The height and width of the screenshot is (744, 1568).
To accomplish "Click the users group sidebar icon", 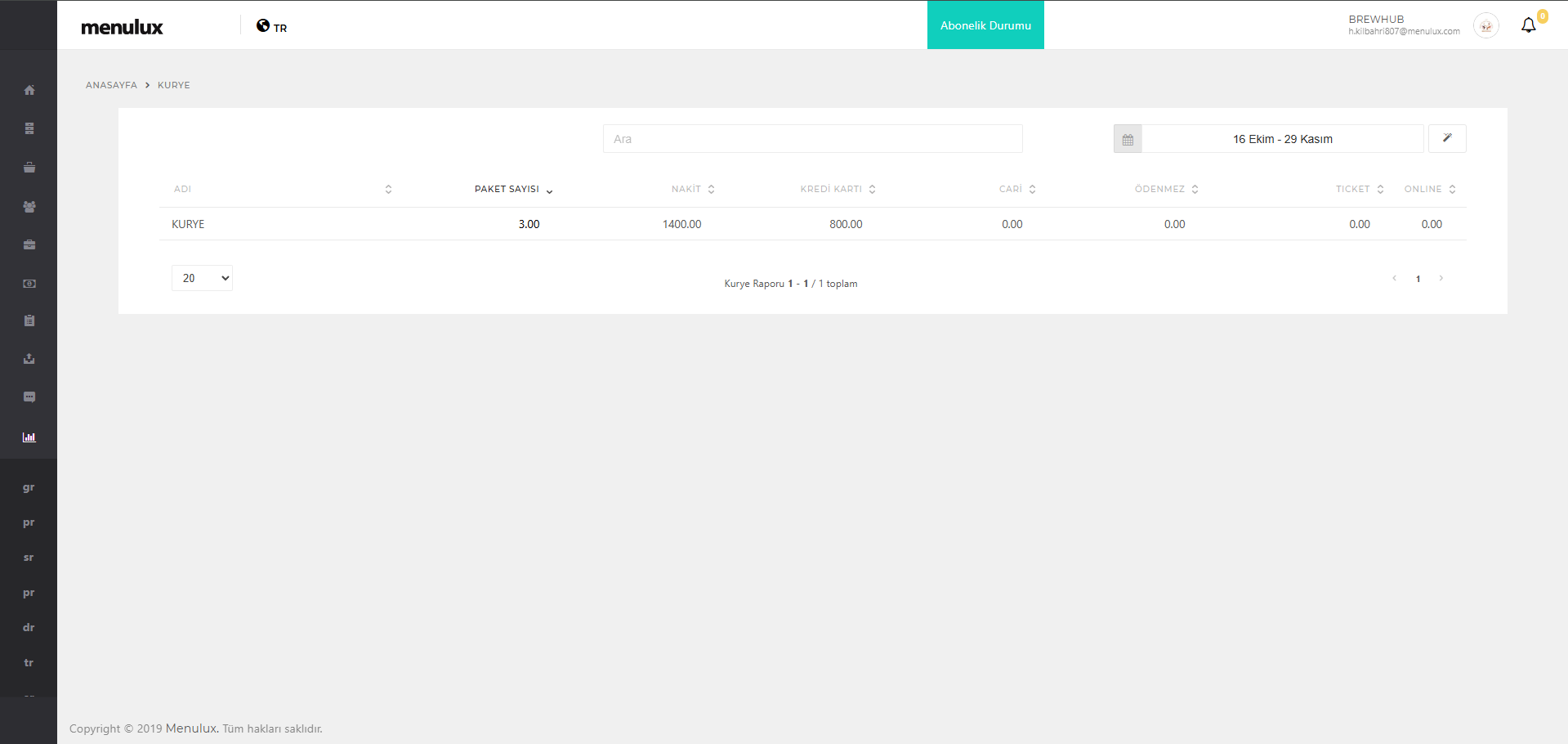I will tap(29, 207).
